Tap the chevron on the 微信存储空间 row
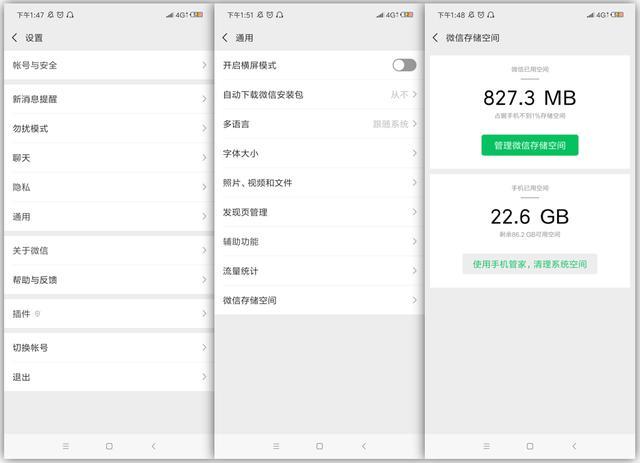The width and height of the screenshot is (640, 463). [x=415, y=300]
